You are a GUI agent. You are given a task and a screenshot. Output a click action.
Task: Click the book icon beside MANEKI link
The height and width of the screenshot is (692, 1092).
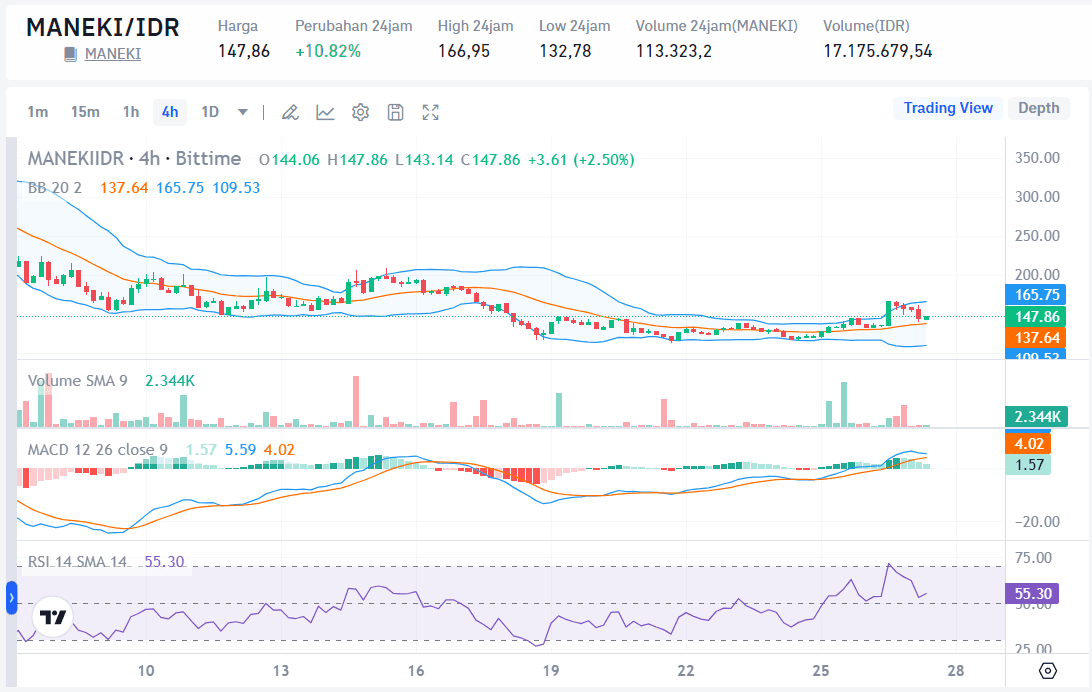pos(71,54)
